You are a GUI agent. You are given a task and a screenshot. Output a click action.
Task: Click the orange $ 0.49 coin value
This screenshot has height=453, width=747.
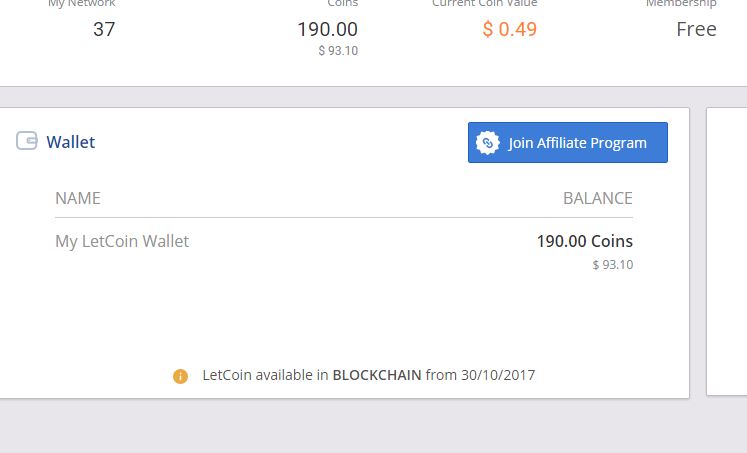[x=509, y=29]
